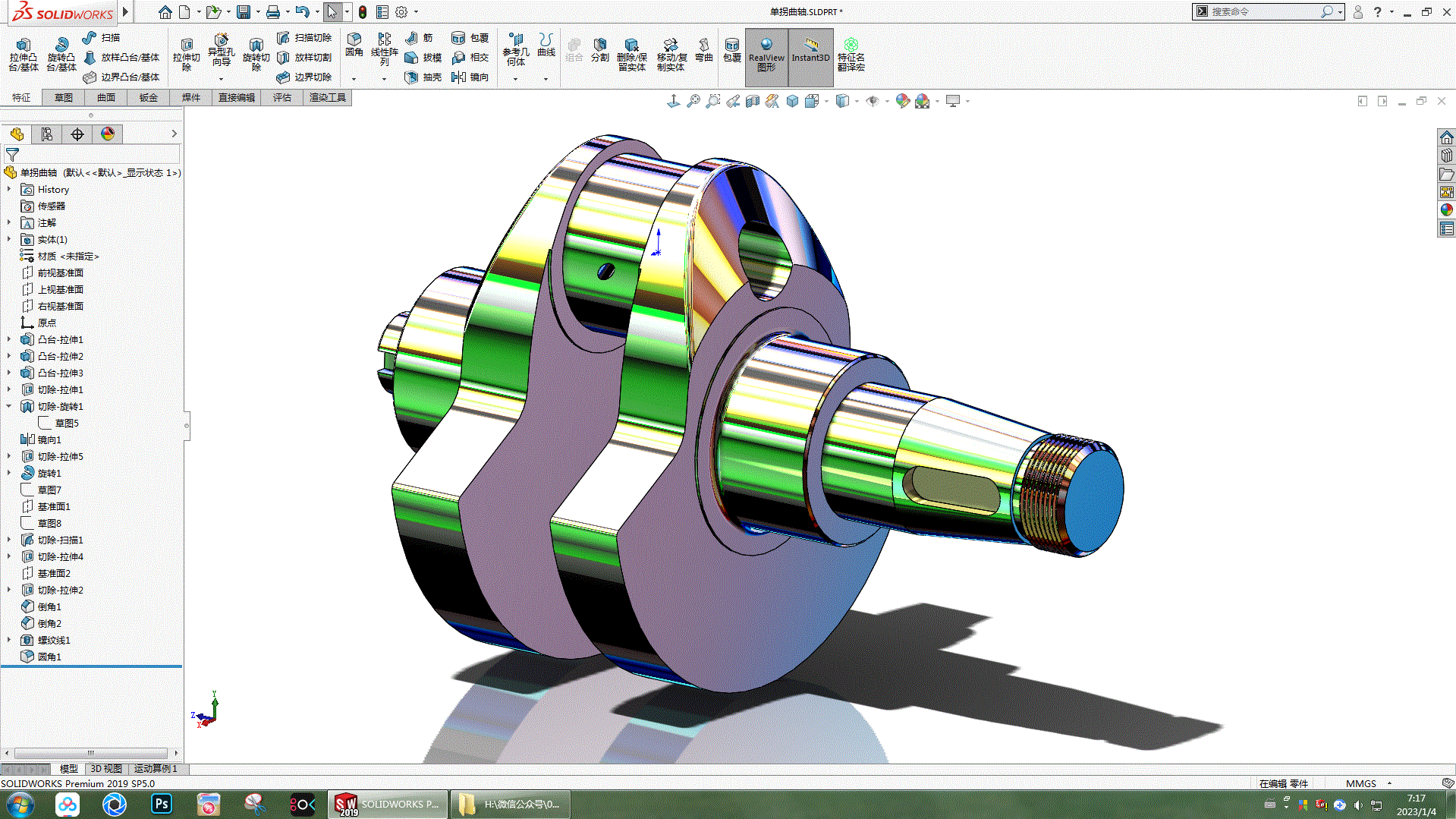Click the Split (分割) tool

[x=599, y=50]
